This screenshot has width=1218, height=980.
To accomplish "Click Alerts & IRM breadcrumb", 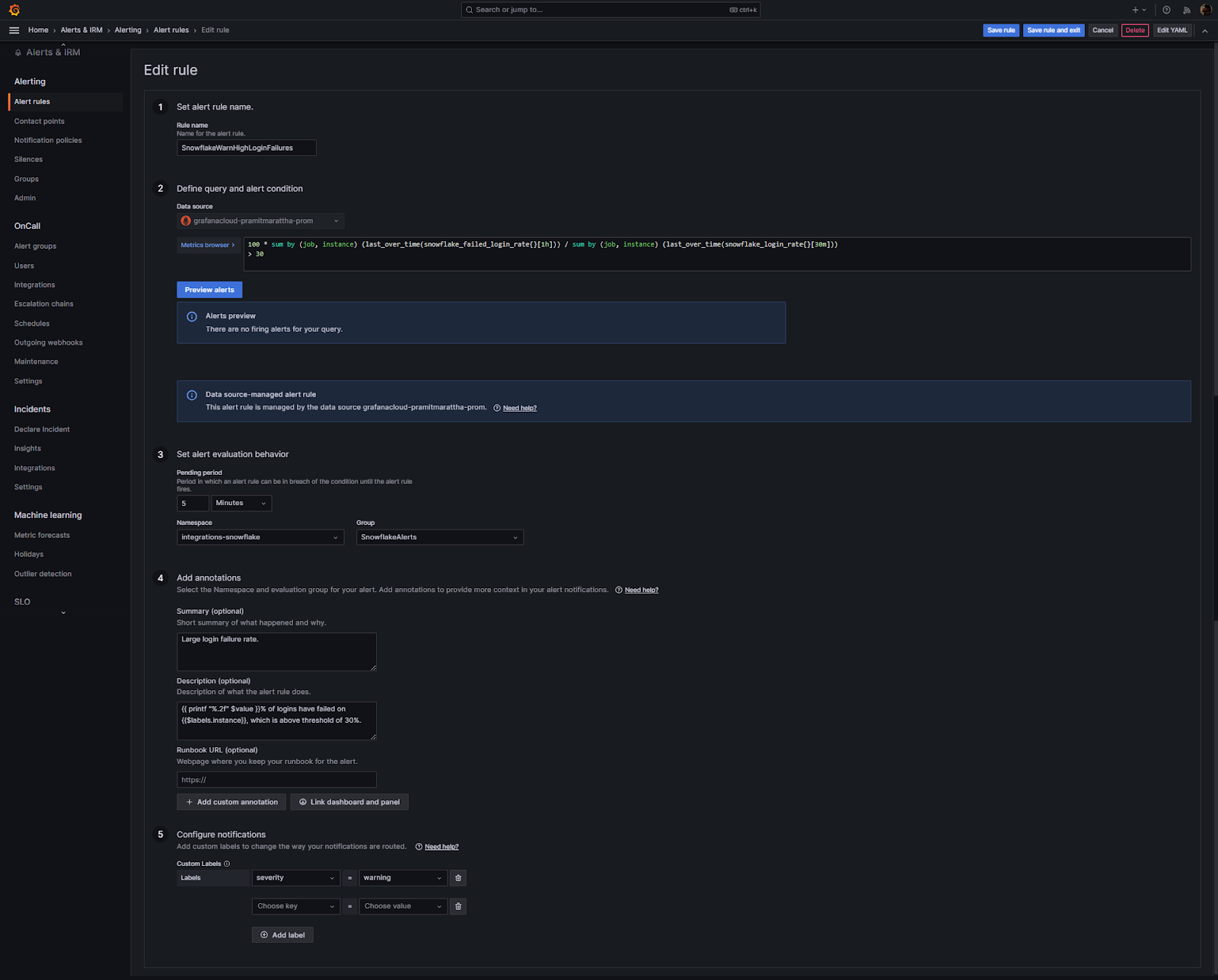I will coord(81,30).
